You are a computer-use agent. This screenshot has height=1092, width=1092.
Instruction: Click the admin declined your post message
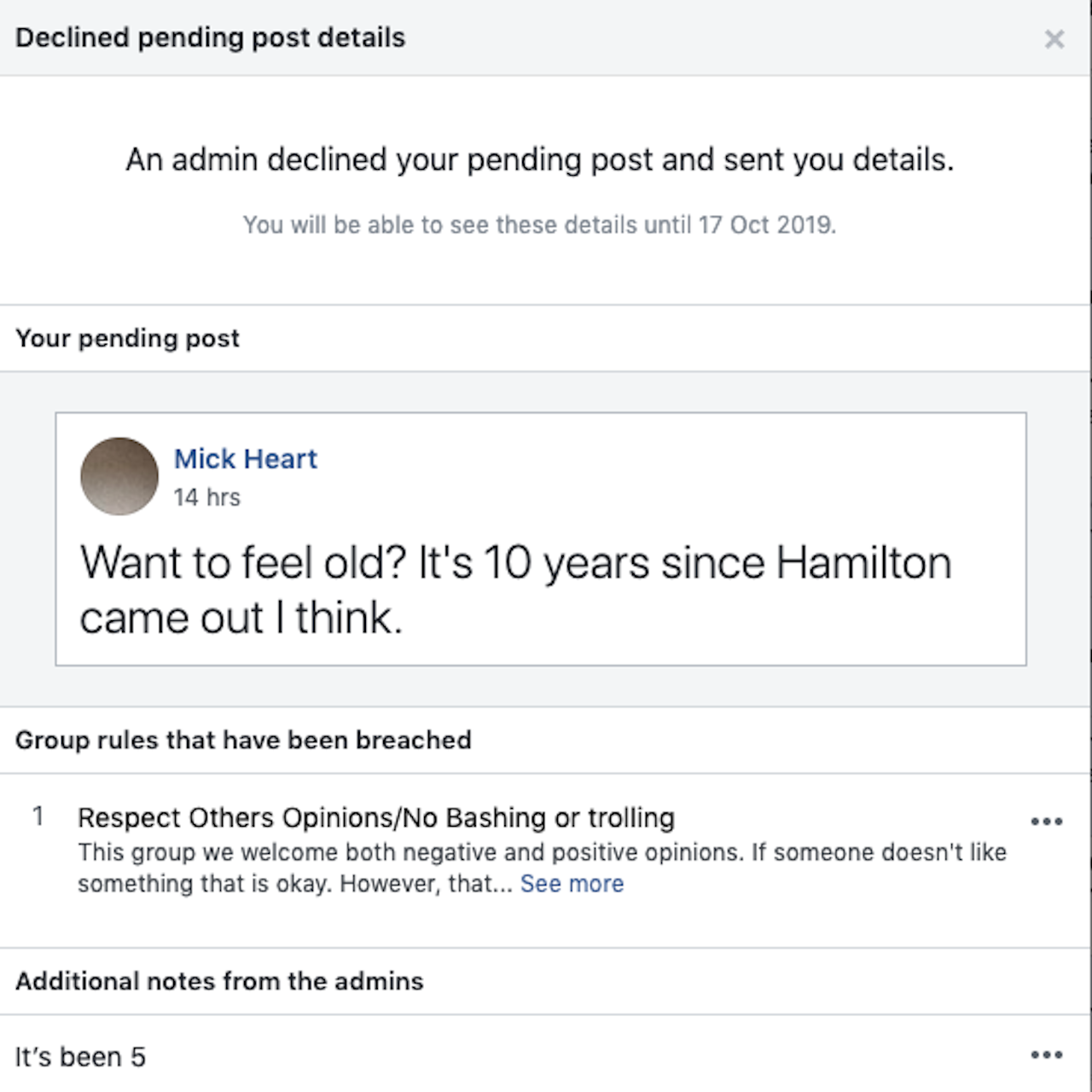539,160
